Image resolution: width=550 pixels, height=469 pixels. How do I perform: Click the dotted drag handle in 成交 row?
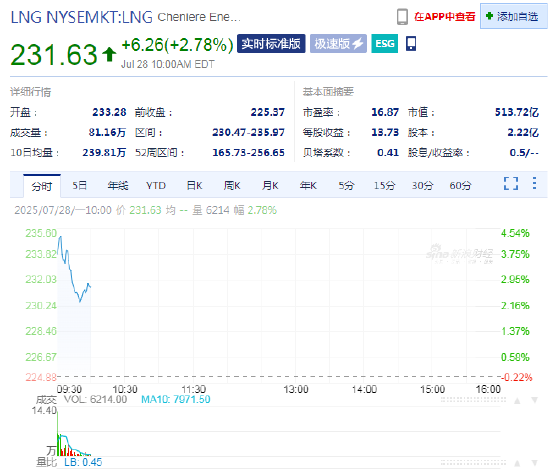pyautogui.click(x=473, y=400)
